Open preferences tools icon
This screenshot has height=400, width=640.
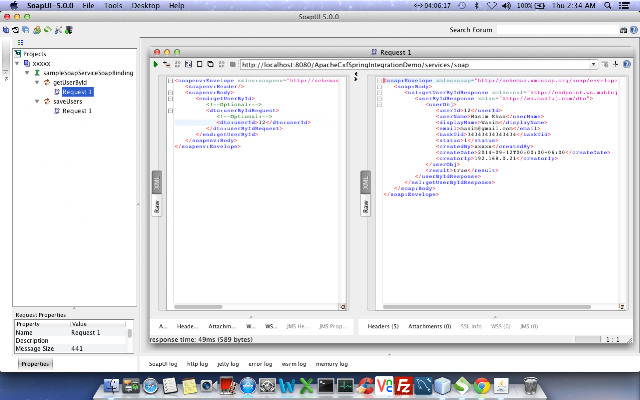click(58, 30)
